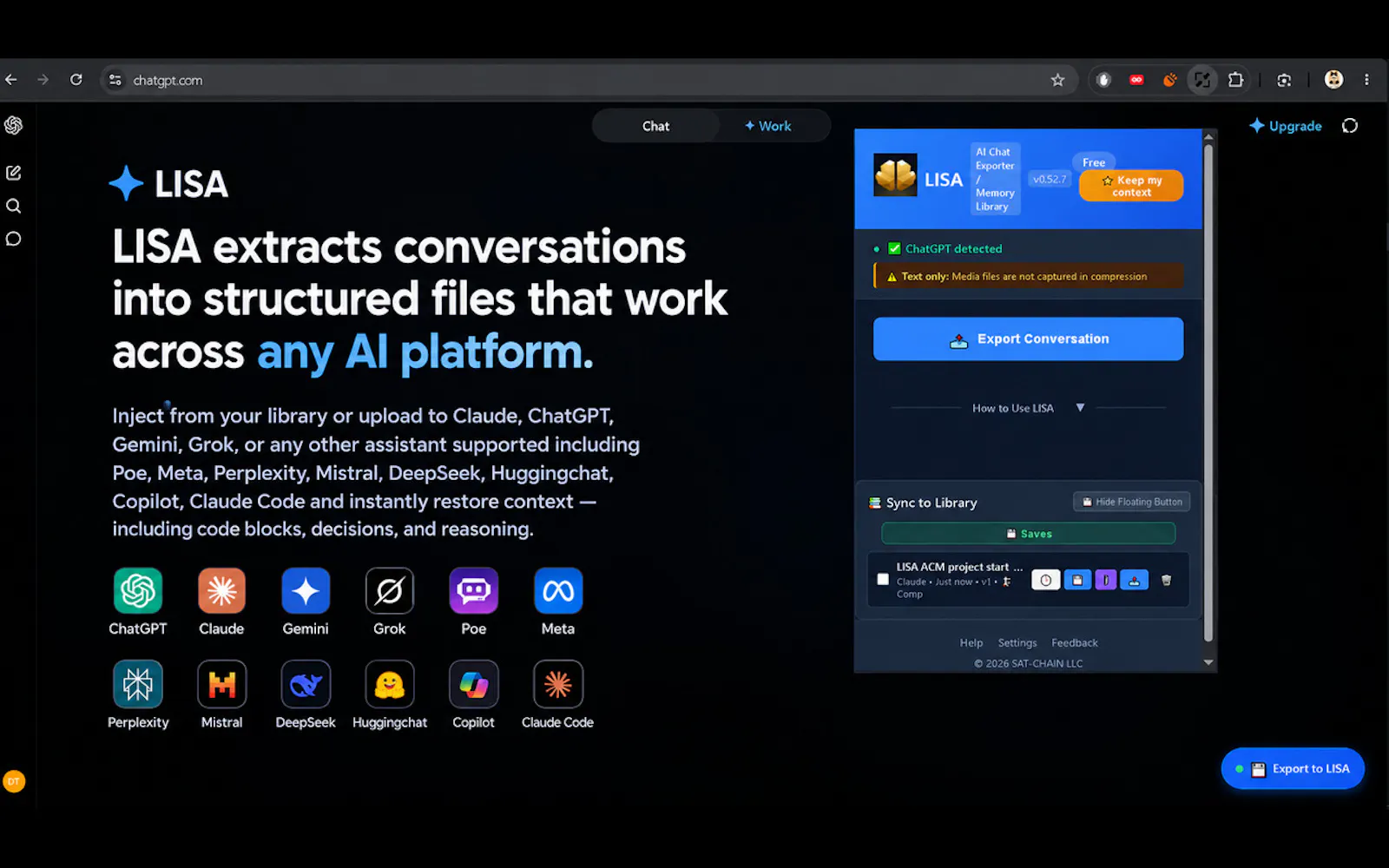Switch to the Work tab
This screenshot has height=868, width=1389.
[x=768, y=126]
